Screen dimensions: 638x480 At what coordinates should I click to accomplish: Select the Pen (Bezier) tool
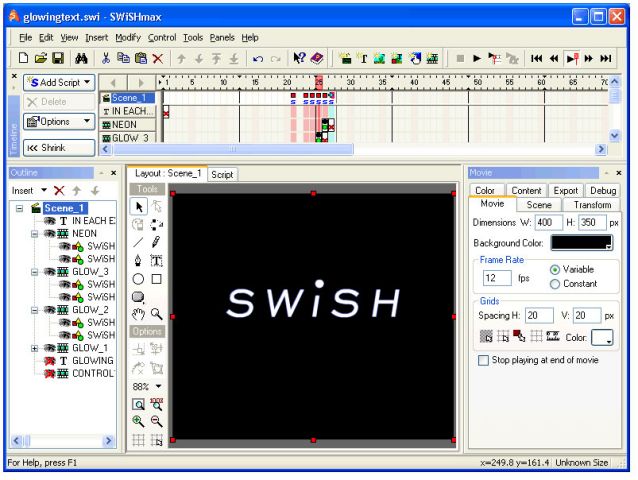138,260
